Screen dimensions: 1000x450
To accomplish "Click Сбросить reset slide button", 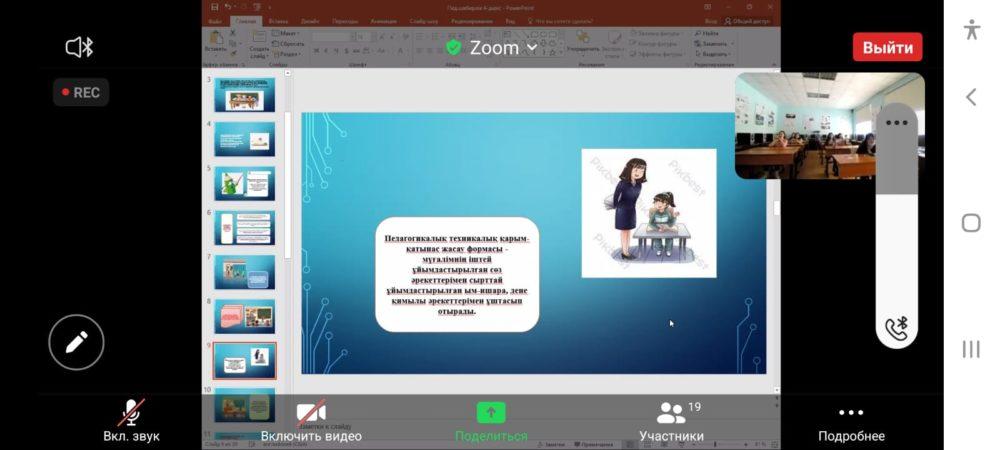I will point(287,44).
